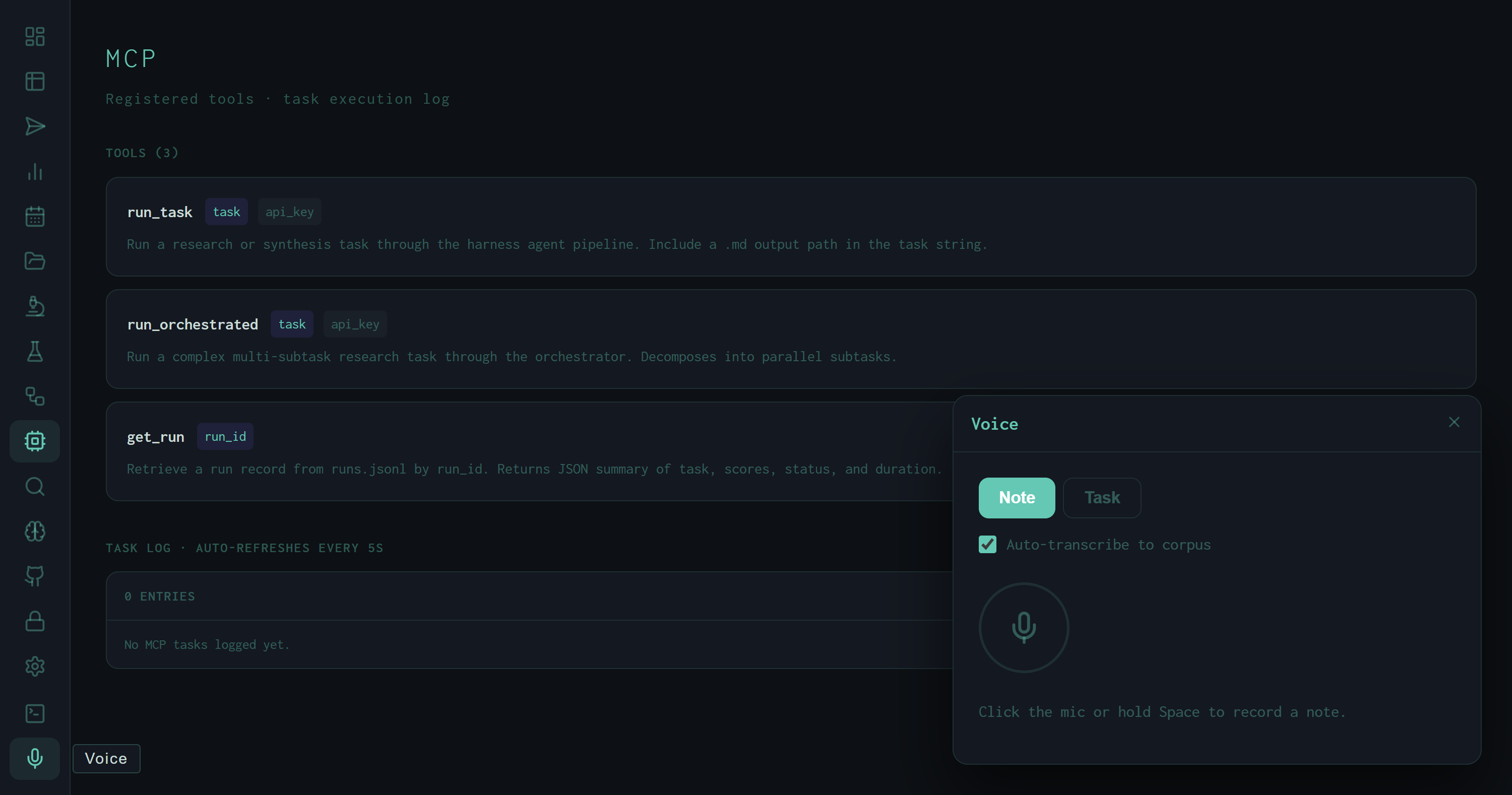This screenshot has height=795, width=1512.
Task: Click the Voice tooltip label
Action: [x=106, y=759]
